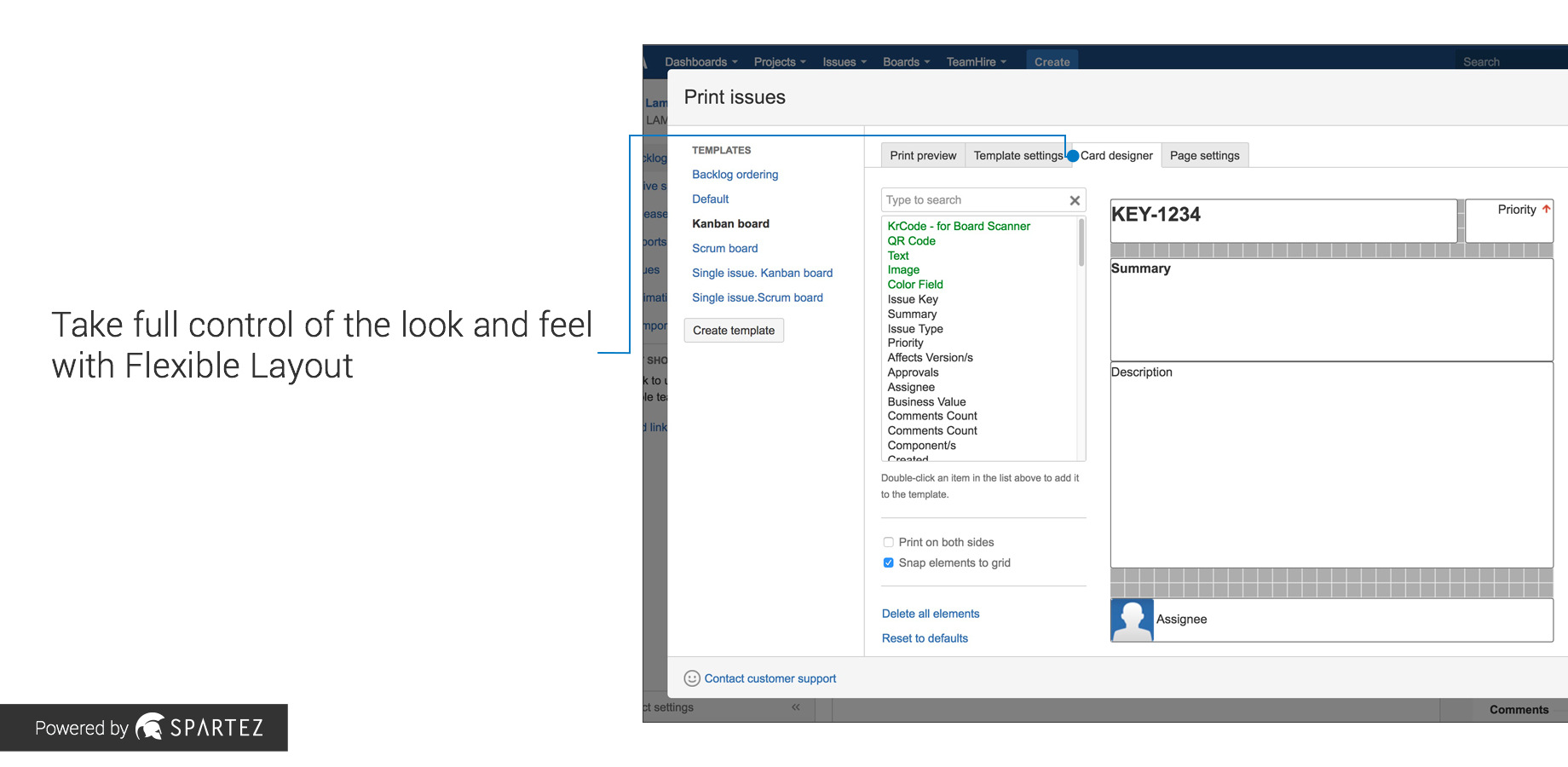Click Delete all elements link
Image resolution: width=1568 pixels, height=767 pixels.
tap(931, 614)
